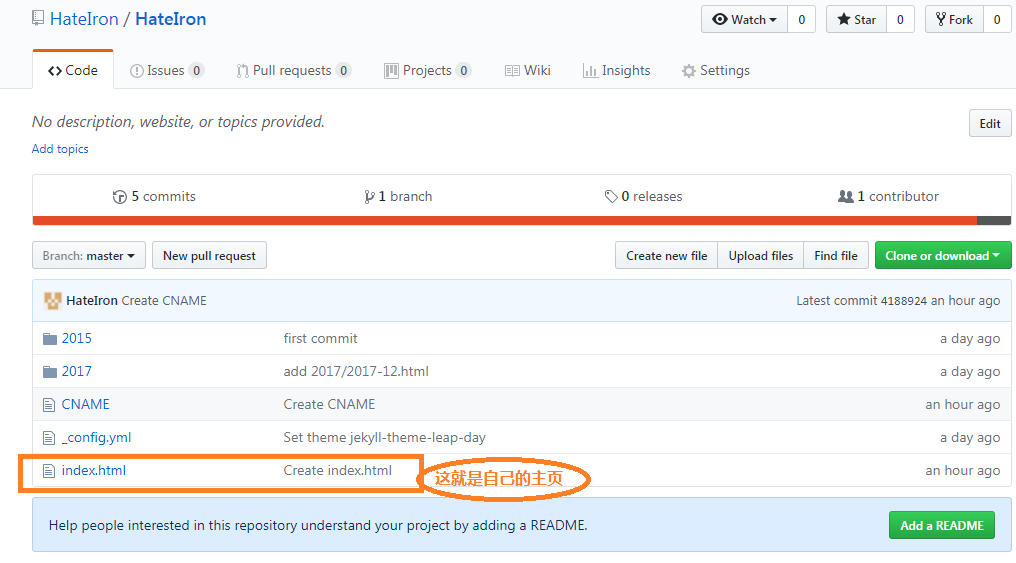View the 1 branch link
This screenshot has height=563, width=1016.
(398, 196)
